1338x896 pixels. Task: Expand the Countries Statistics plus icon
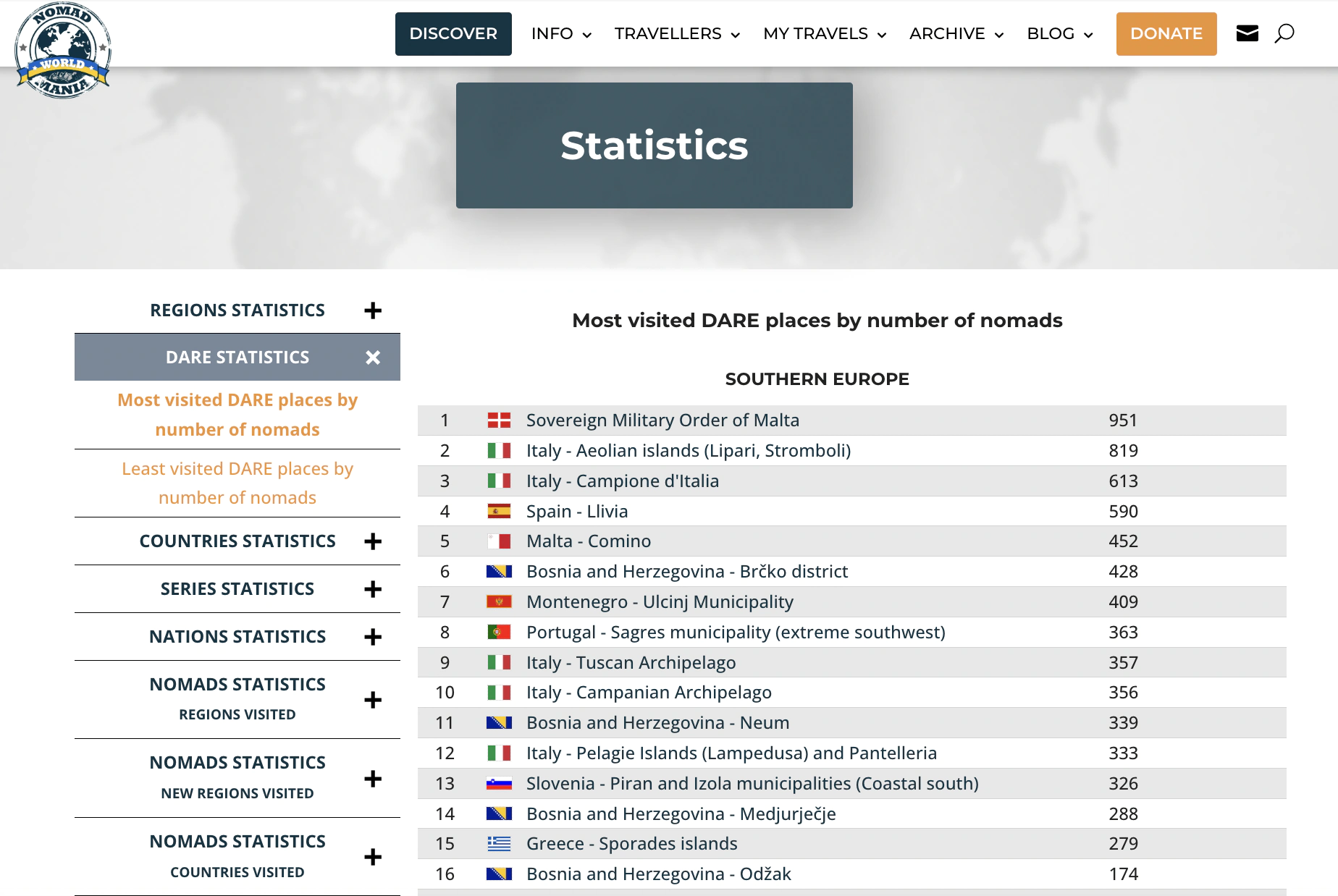click(373, 541)
